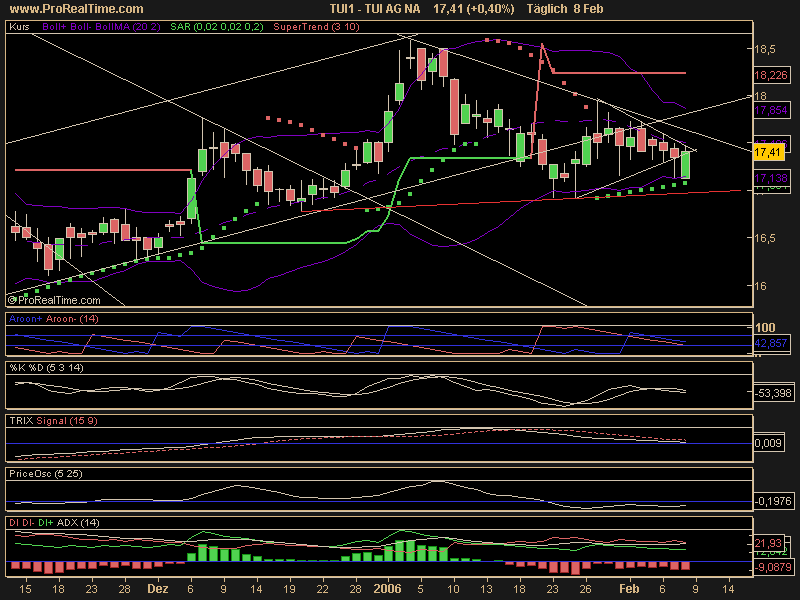Select the Aroon+ Aroon- (14) panel label
This screenshot has width=800, height=600.
pyautogui.click(x=56, y=318)
